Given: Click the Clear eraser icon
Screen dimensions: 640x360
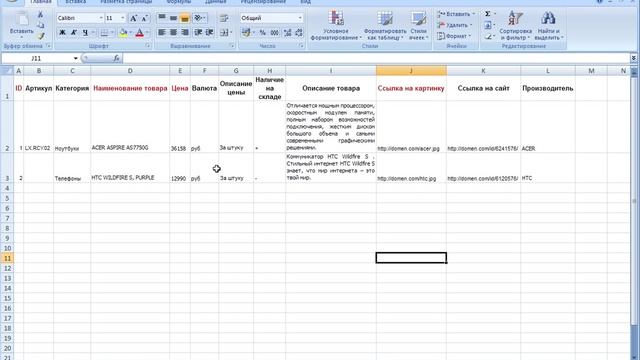Looking at the screenshot, I should (488, 36).
